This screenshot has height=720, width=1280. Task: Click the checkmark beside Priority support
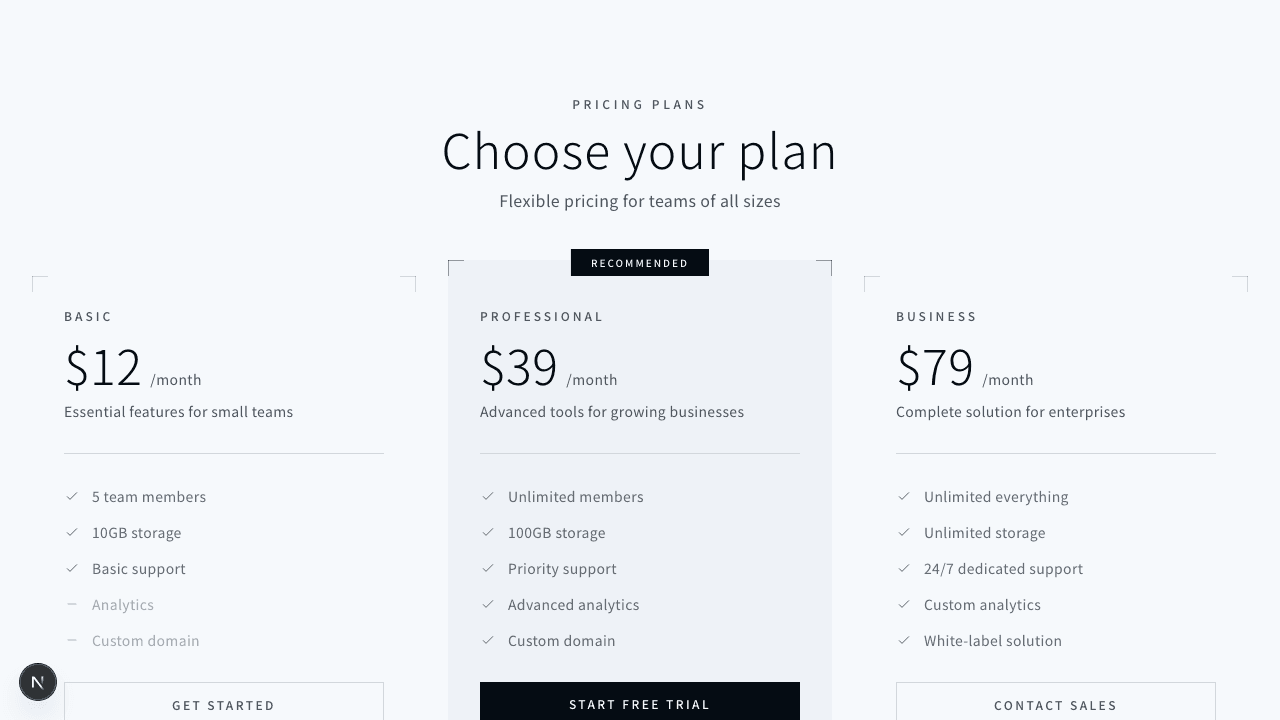488,568
